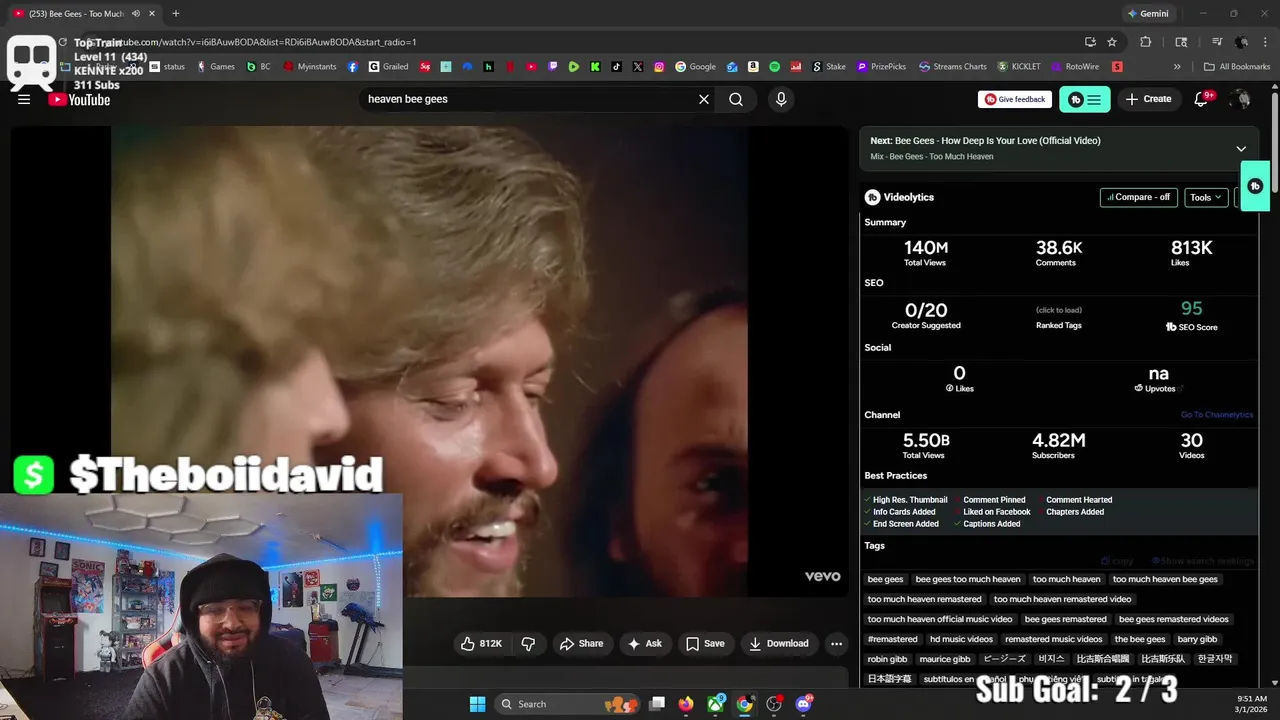Screen dimensions: 1280x720
Task: Start voice search with the microphone
Action: pyautogui.click(x=781, y=99)
